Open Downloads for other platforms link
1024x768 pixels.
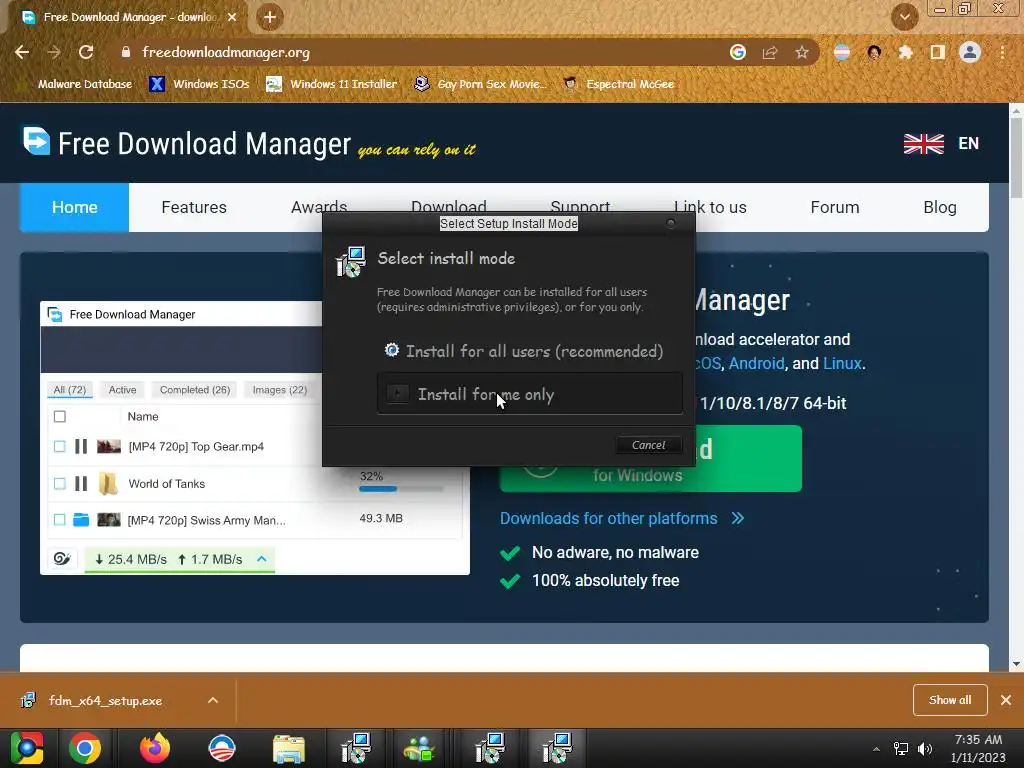pos(622,519)
